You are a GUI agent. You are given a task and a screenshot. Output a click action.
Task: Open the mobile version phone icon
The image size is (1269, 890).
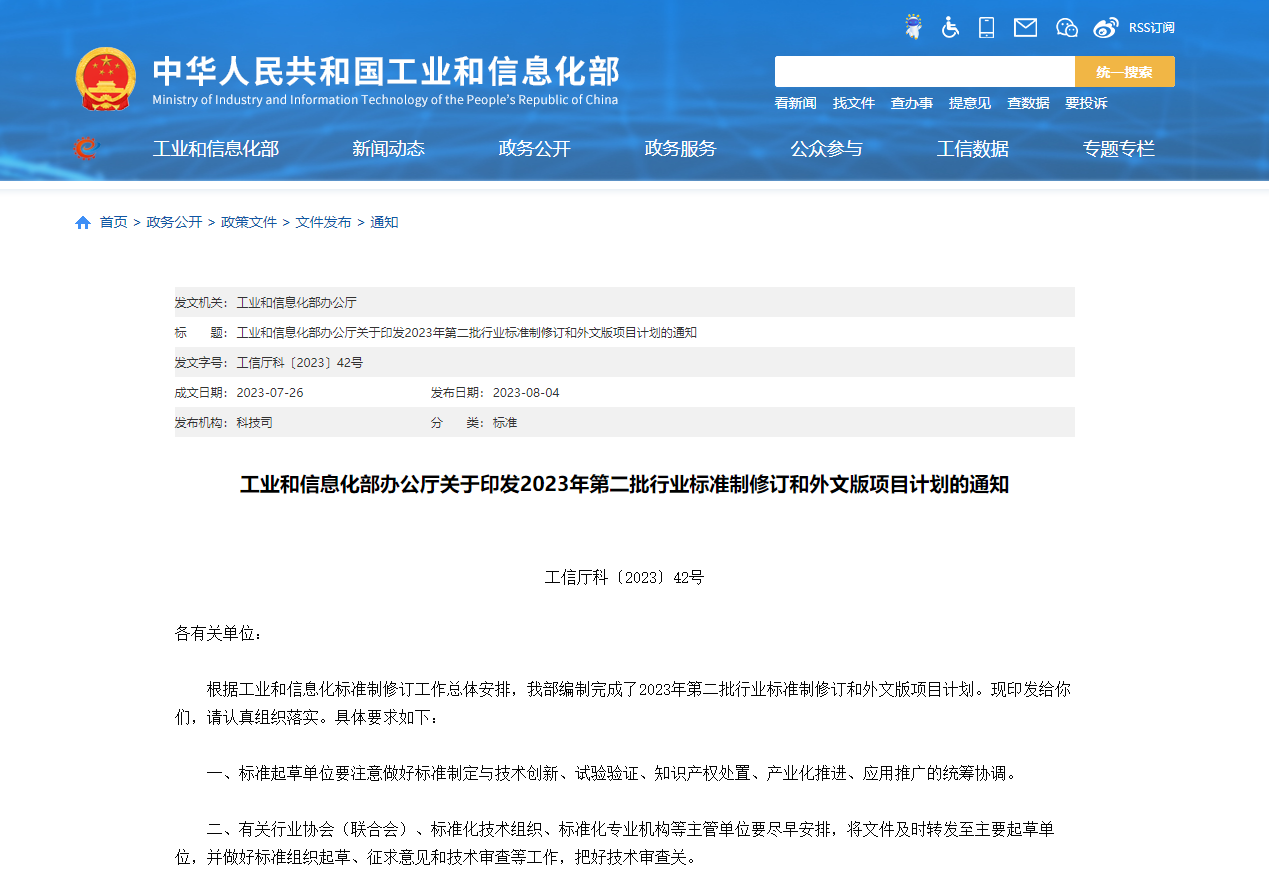pos(987,27)
